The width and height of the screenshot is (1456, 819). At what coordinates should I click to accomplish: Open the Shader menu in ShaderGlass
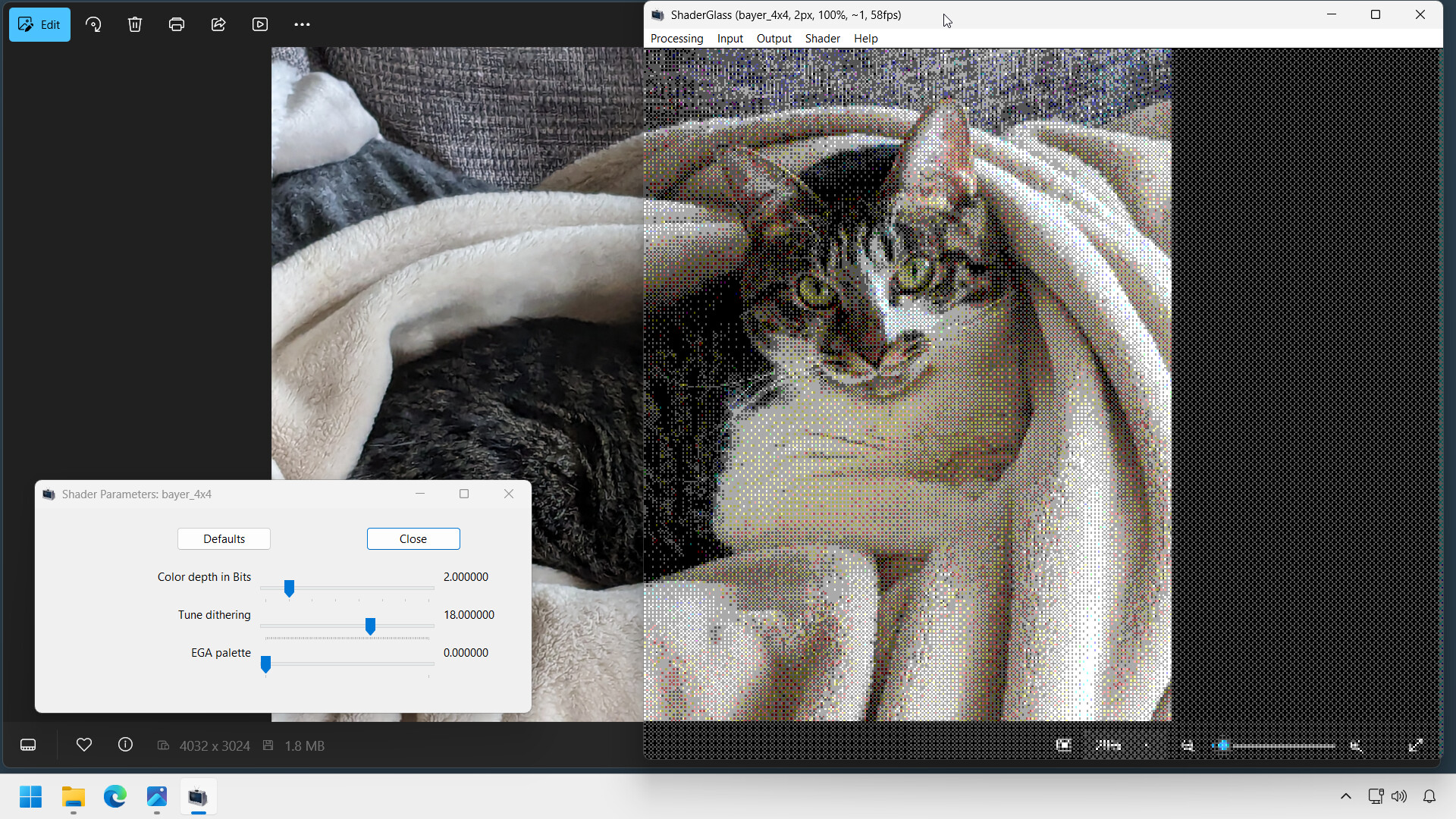point(822,38)
